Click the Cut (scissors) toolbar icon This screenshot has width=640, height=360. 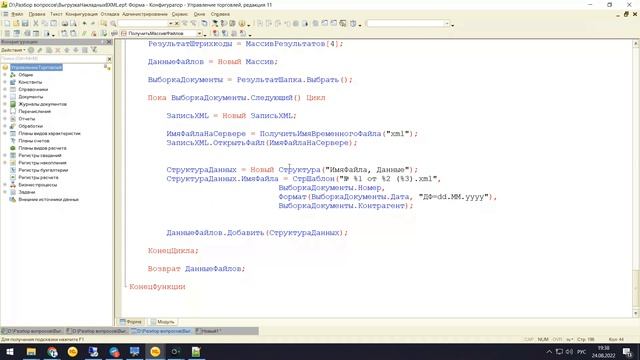coord(36,24)
